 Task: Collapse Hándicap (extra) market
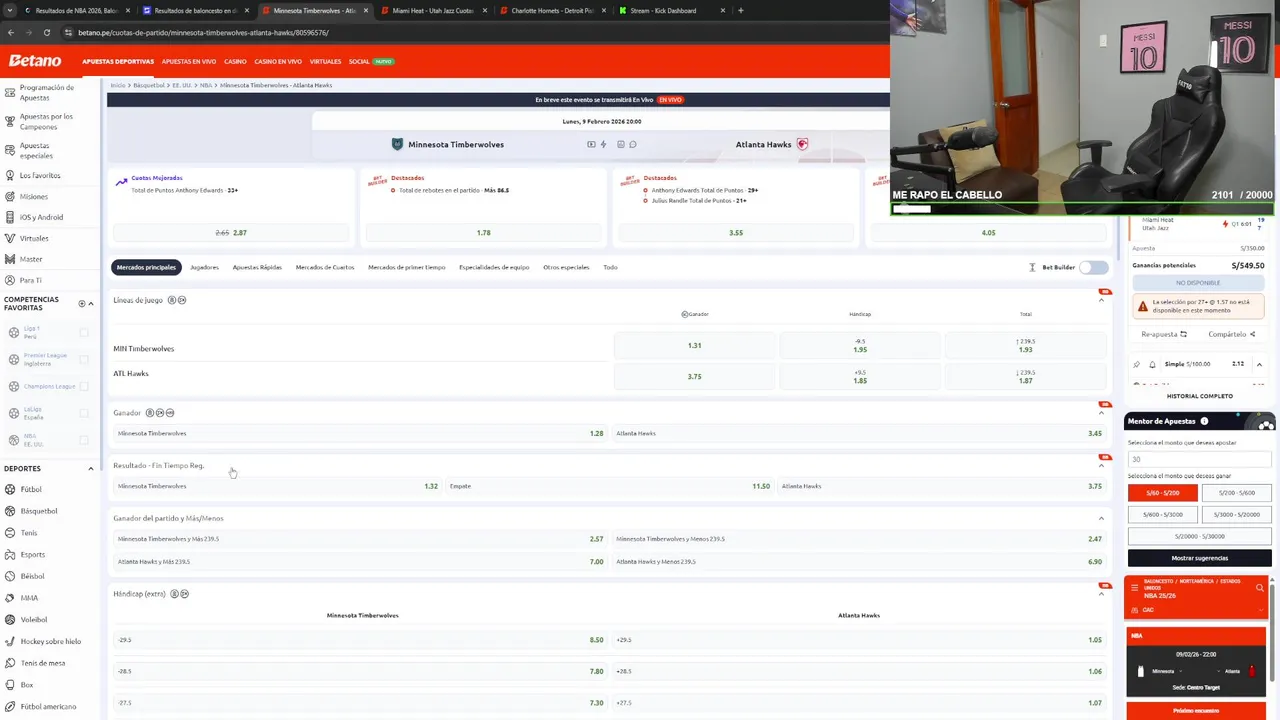pyautogui.click(x=1102, y=594)
